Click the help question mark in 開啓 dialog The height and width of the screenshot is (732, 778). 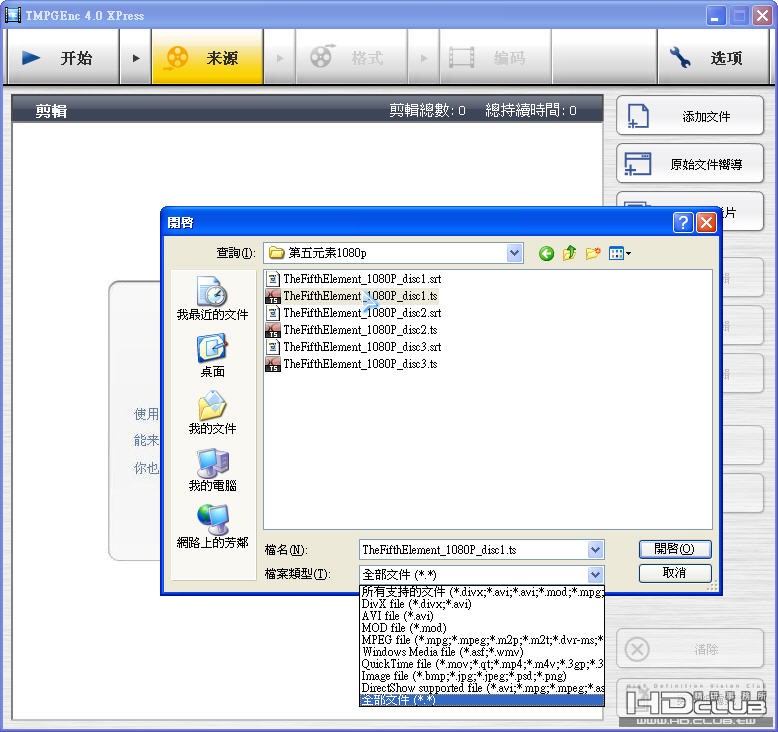pyautogui.click(x=683, y=222)
